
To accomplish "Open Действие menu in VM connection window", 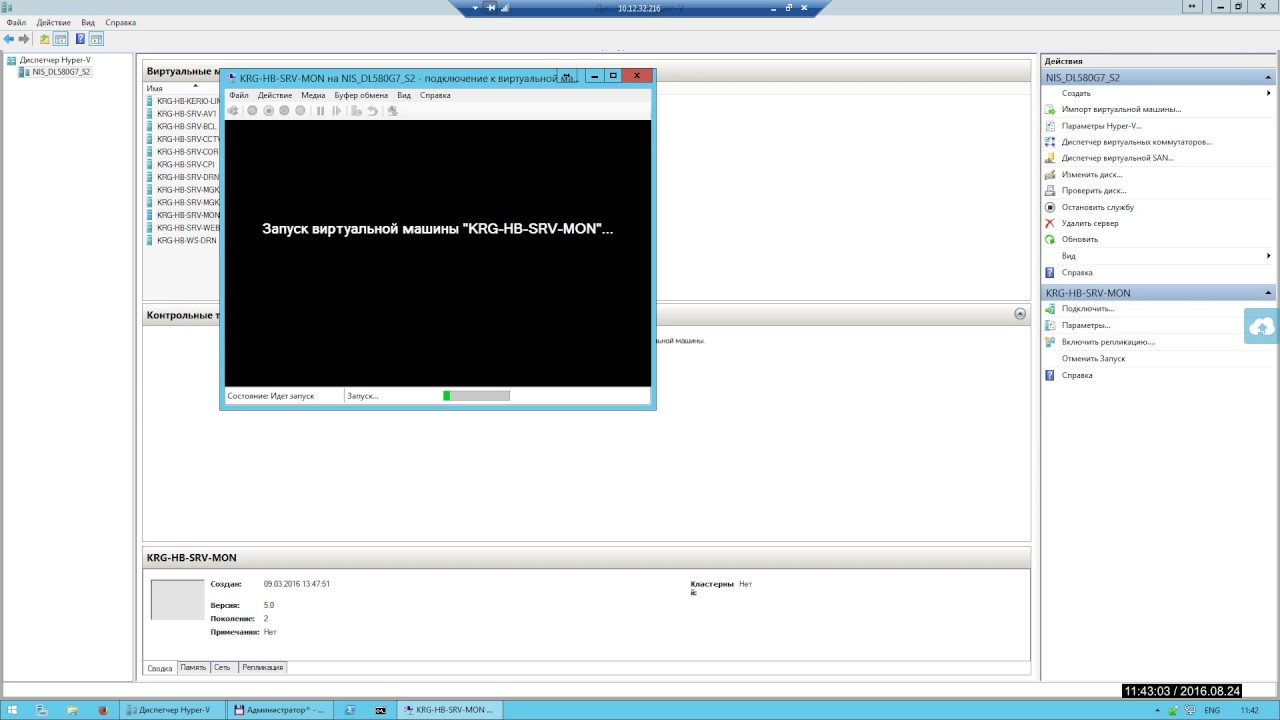I will (x=275, y=95).
